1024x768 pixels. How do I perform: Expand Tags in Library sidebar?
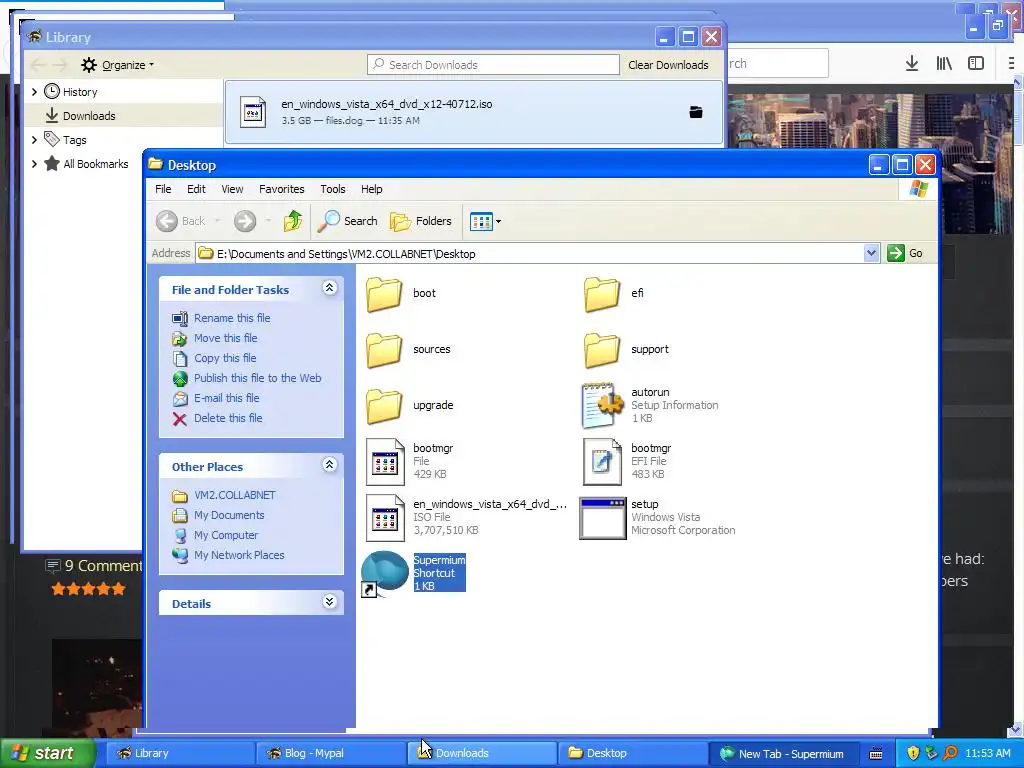coord(35,140)
